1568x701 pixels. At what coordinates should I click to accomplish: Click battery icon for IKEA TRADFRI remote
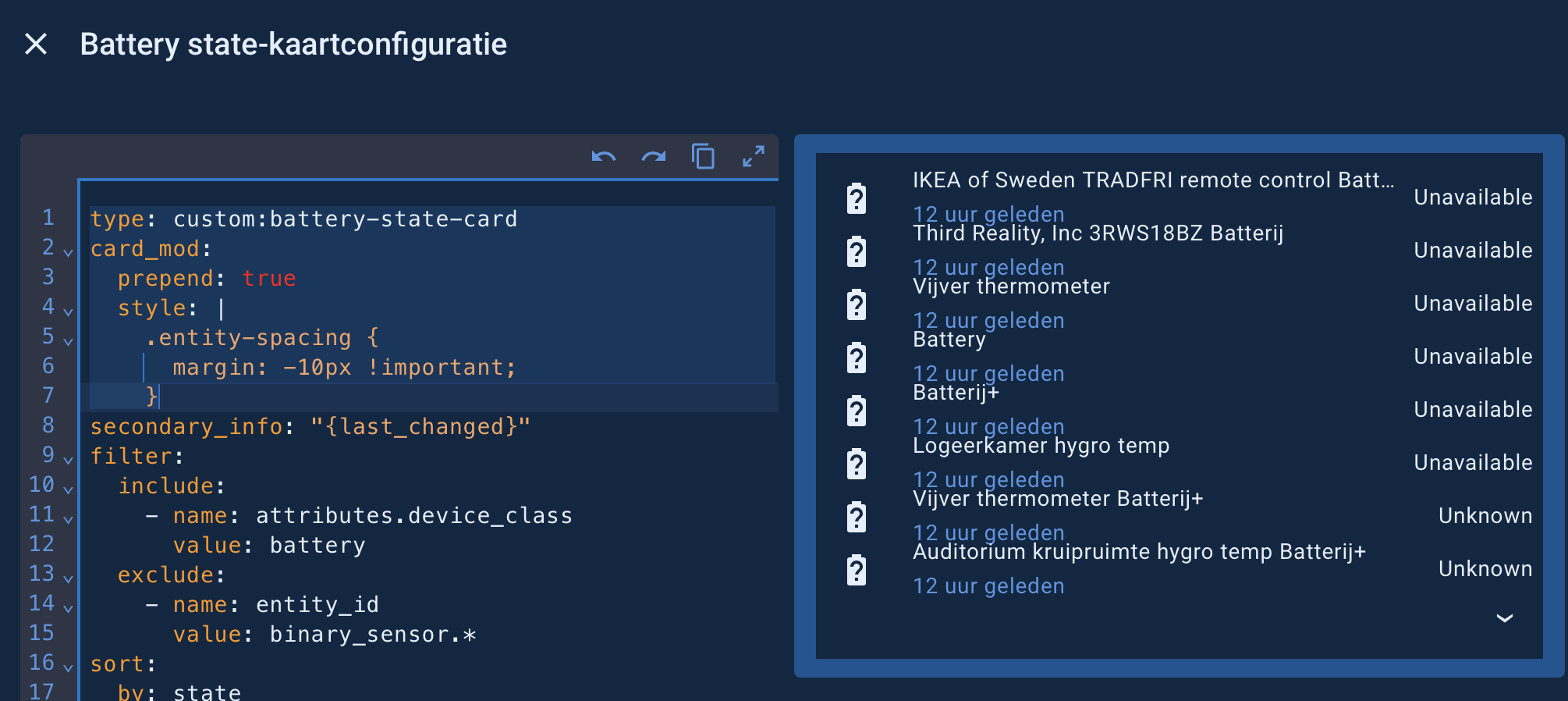857,198
